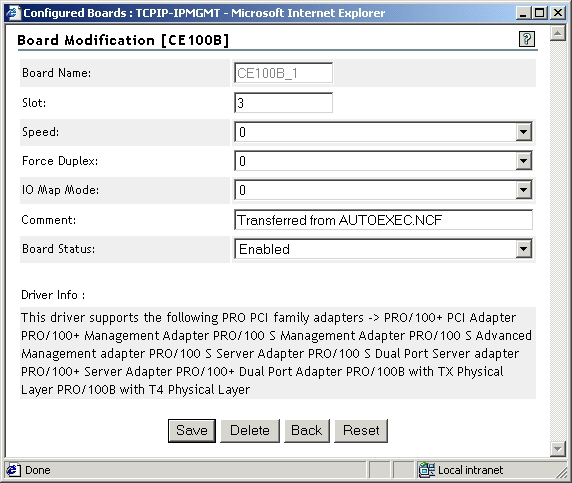Click the scrollbar up arrow
The width and height of the screenshot is (572, 483).
pyautogui.click(x=558, y=34)
